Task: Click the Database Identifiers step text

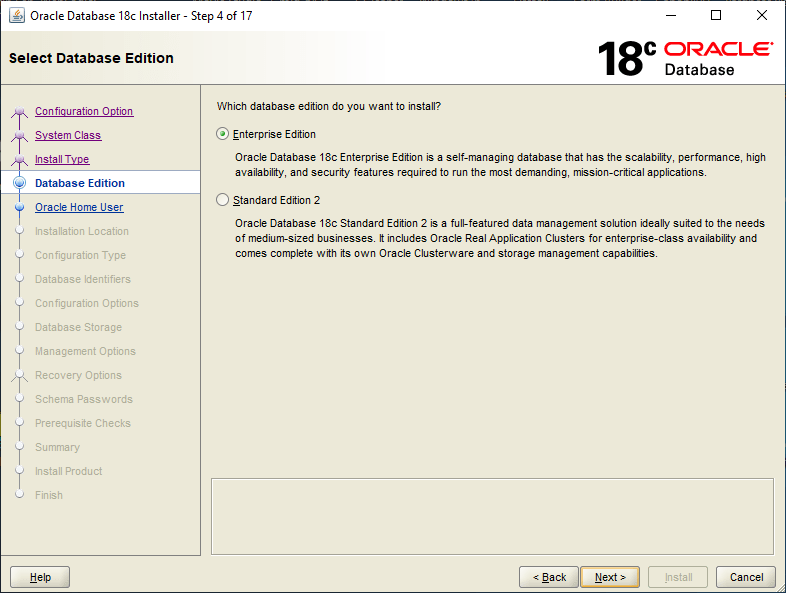Action: pyautogui.click(x=83, y=279)
